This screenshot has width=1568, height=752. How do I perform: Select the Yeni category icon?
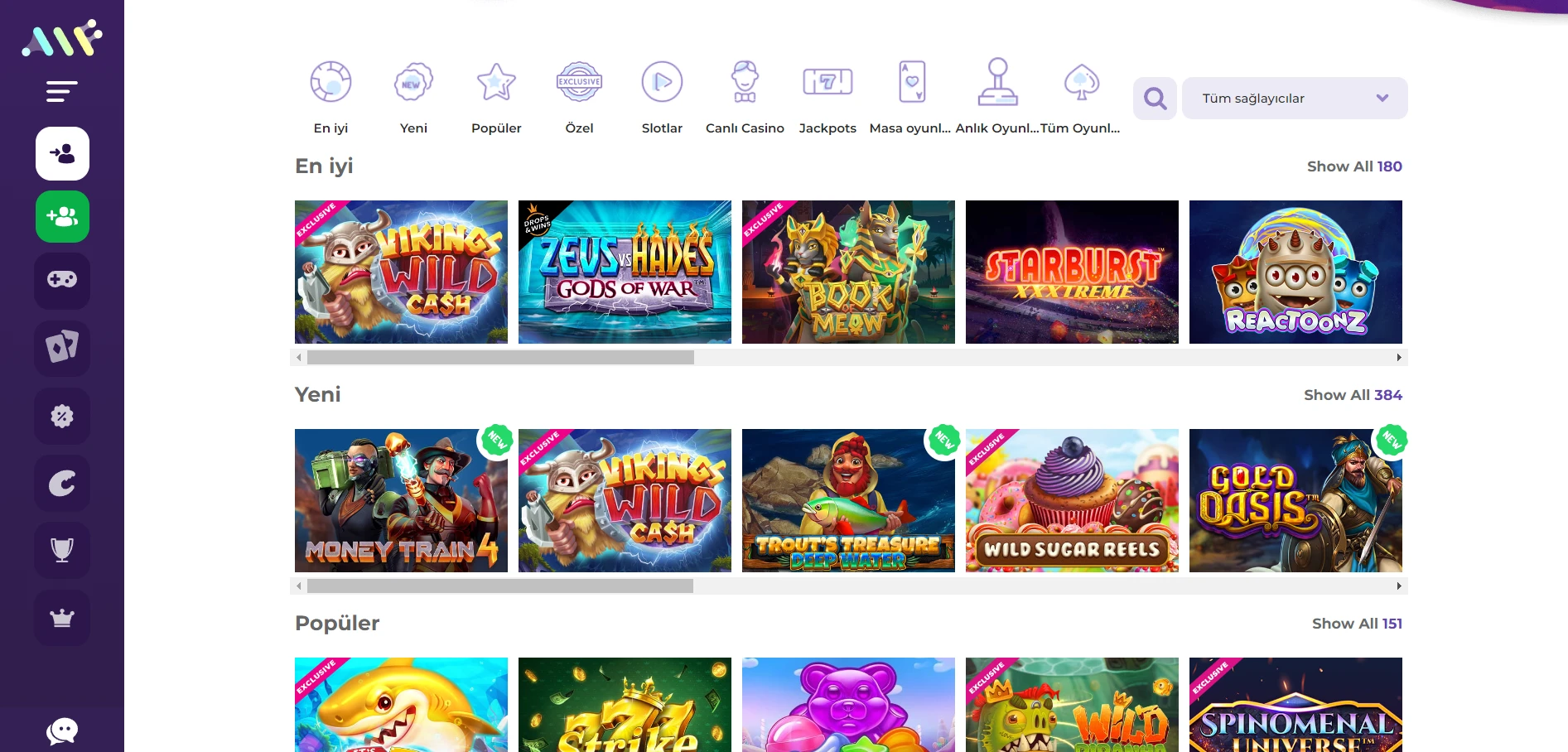413,81
